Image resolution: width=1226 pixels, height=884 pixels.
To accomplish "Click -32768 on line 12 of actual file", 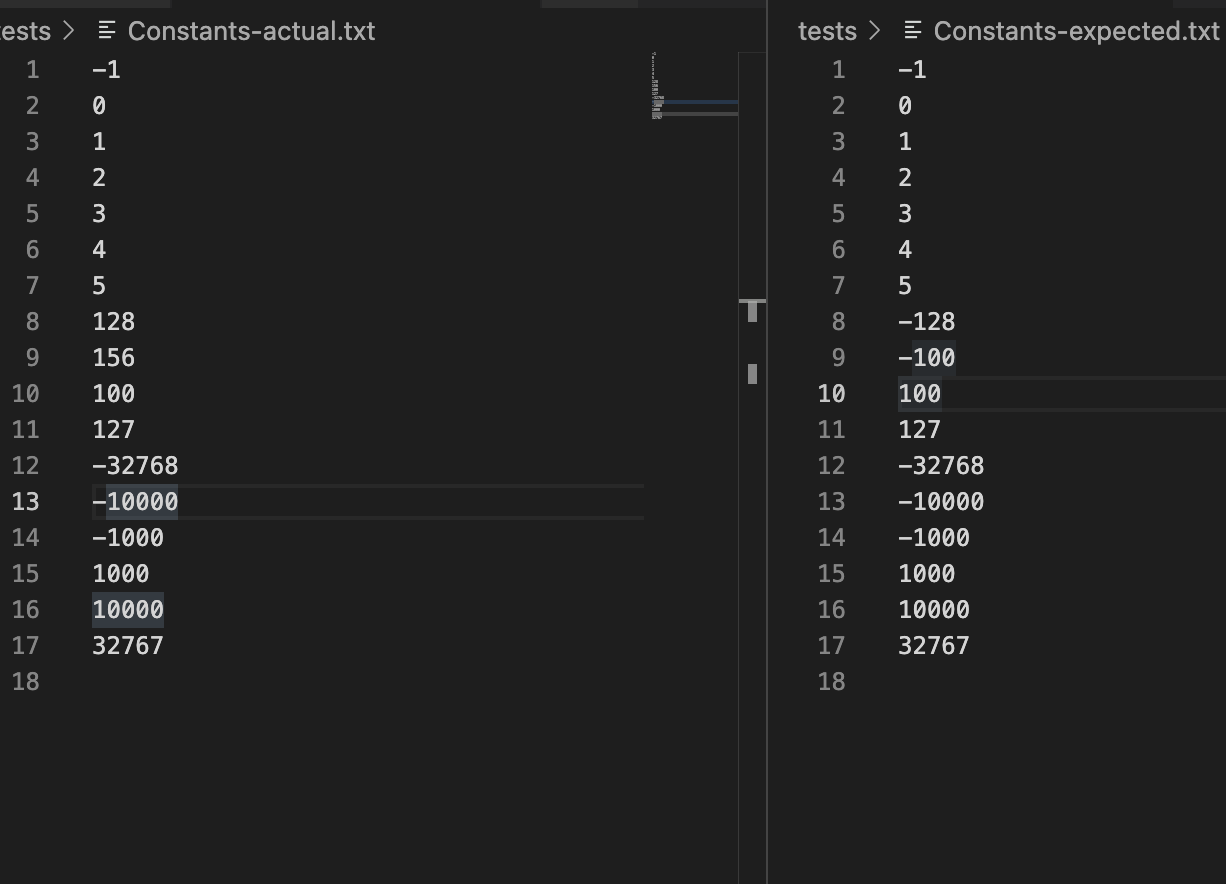I will (x=135, y=465).
